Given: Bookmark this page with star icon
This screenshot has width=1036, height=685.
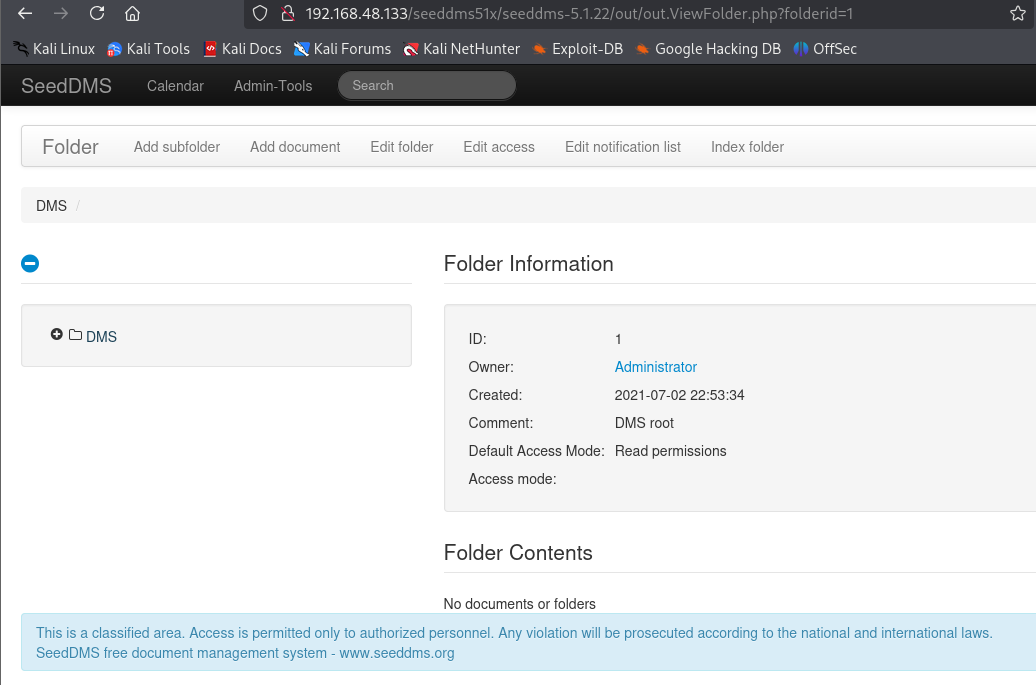Looking at the screenshot, I should point(1018,14).
